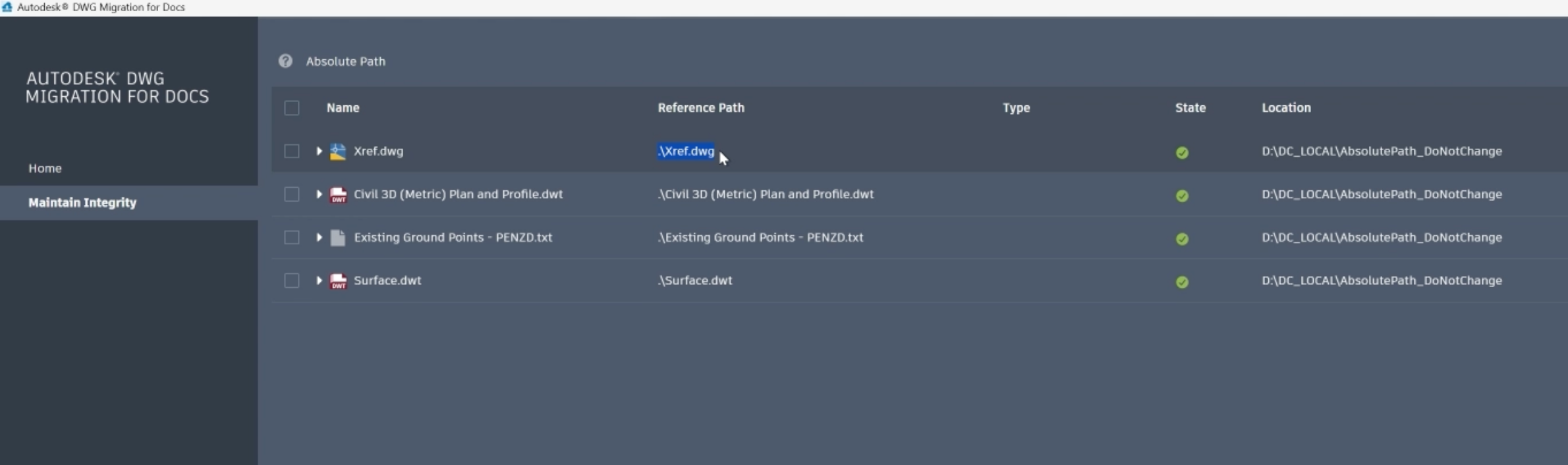Click the highlighted .\Xref.dwg reference path
Screen dimensions: 1568x465
(686, 151)
